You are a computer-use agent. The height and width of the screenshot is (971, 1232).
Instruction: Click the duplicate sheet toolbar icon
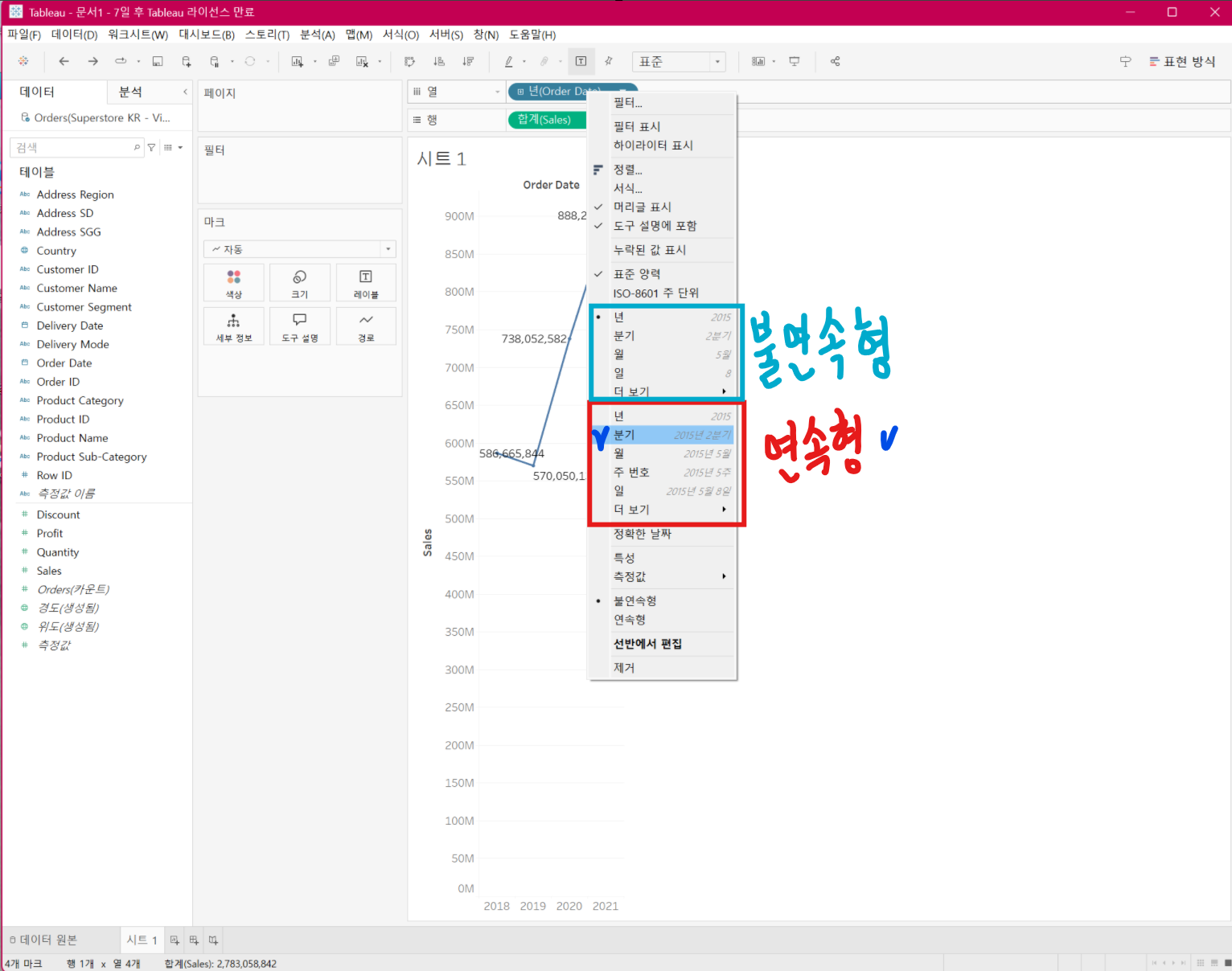click(x=334, y=61)
